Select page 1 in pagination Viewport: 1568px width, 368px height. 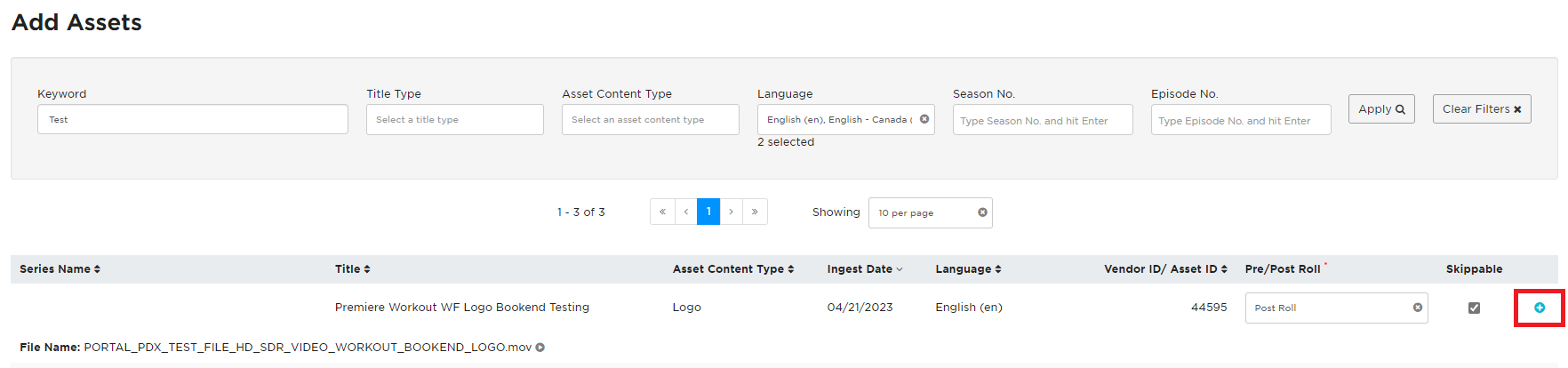click(x=708, y=212)
